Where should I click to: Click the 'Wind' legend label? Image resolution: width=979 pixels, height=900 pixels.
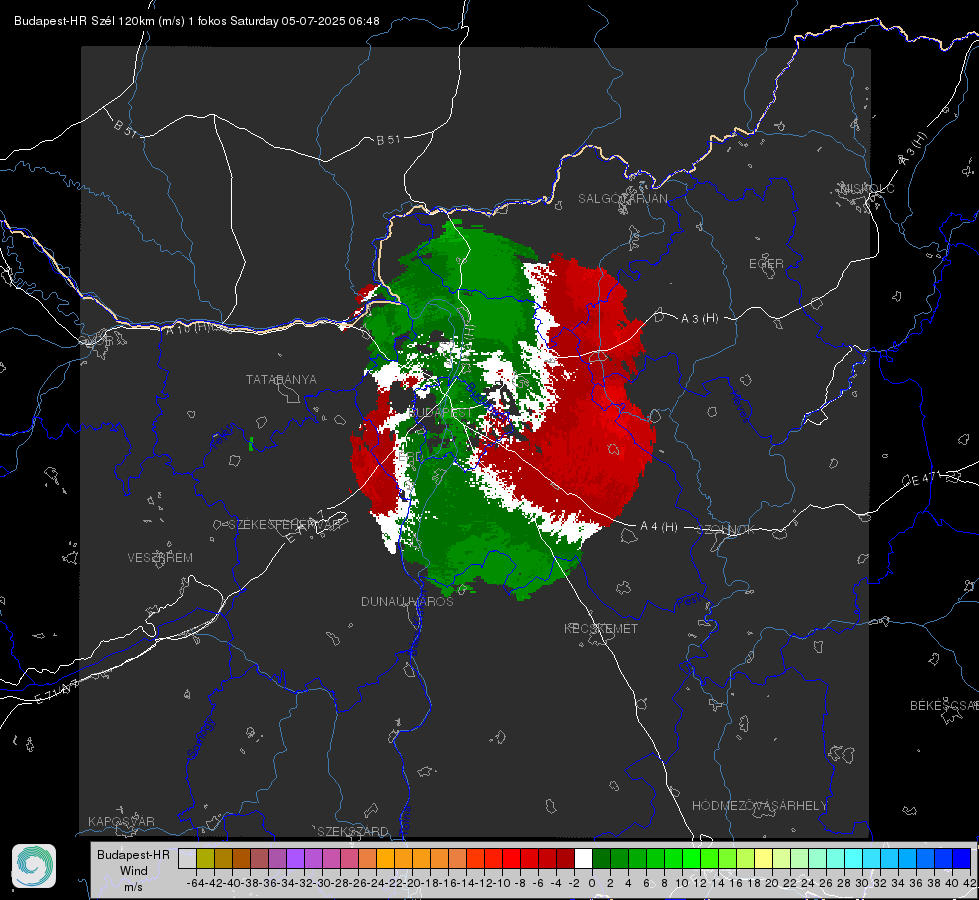pos(134,871)
